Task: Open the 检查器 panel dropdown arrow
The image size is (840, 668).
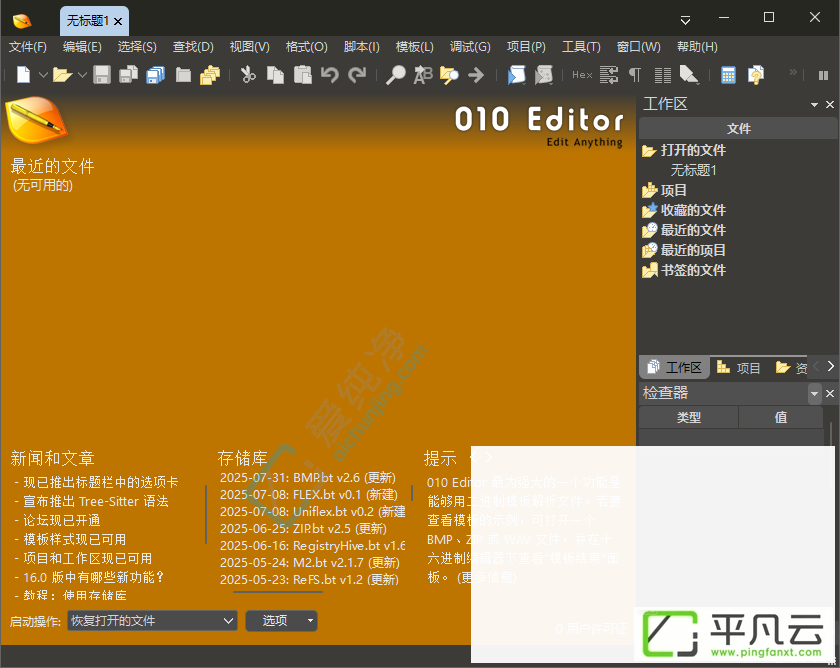Action: click(814, 394)
